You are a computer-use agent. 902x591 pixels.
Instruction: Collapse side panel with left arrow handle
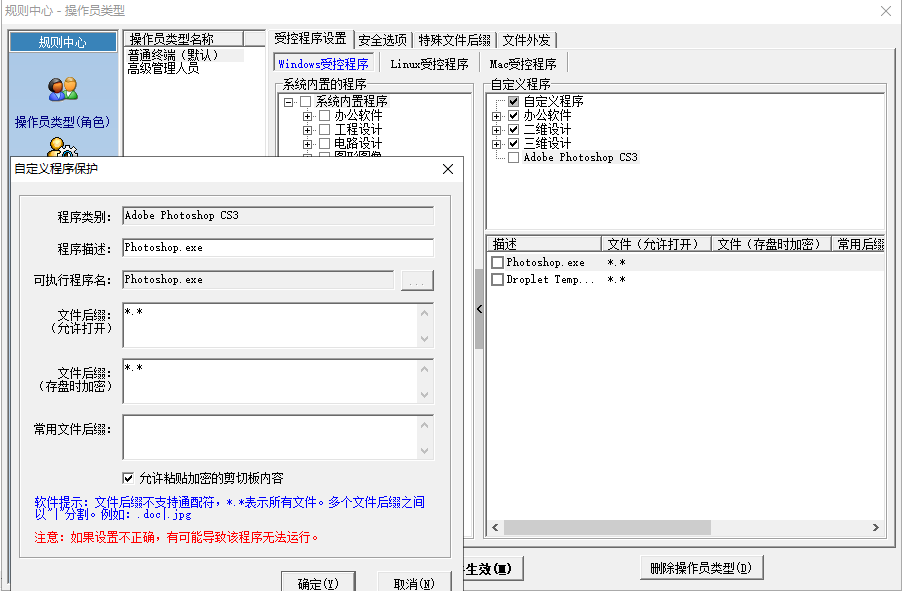(479, 309)
